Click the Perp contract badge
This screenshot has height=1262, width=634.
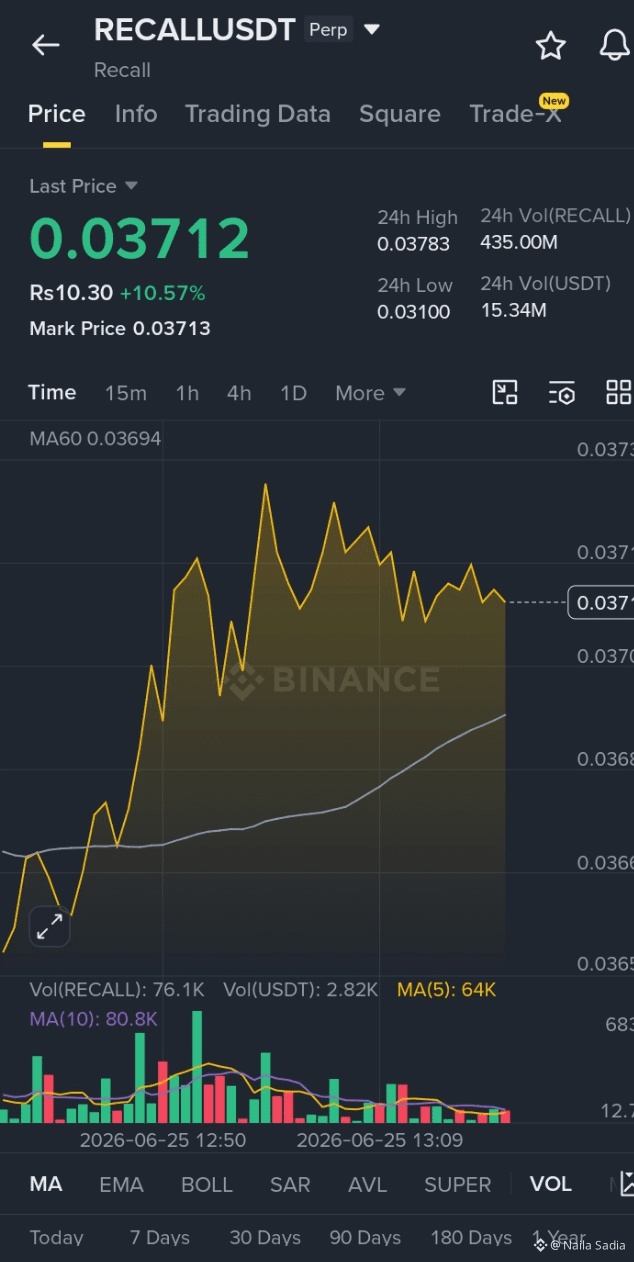pyautogui.click(x=328, y=30)
